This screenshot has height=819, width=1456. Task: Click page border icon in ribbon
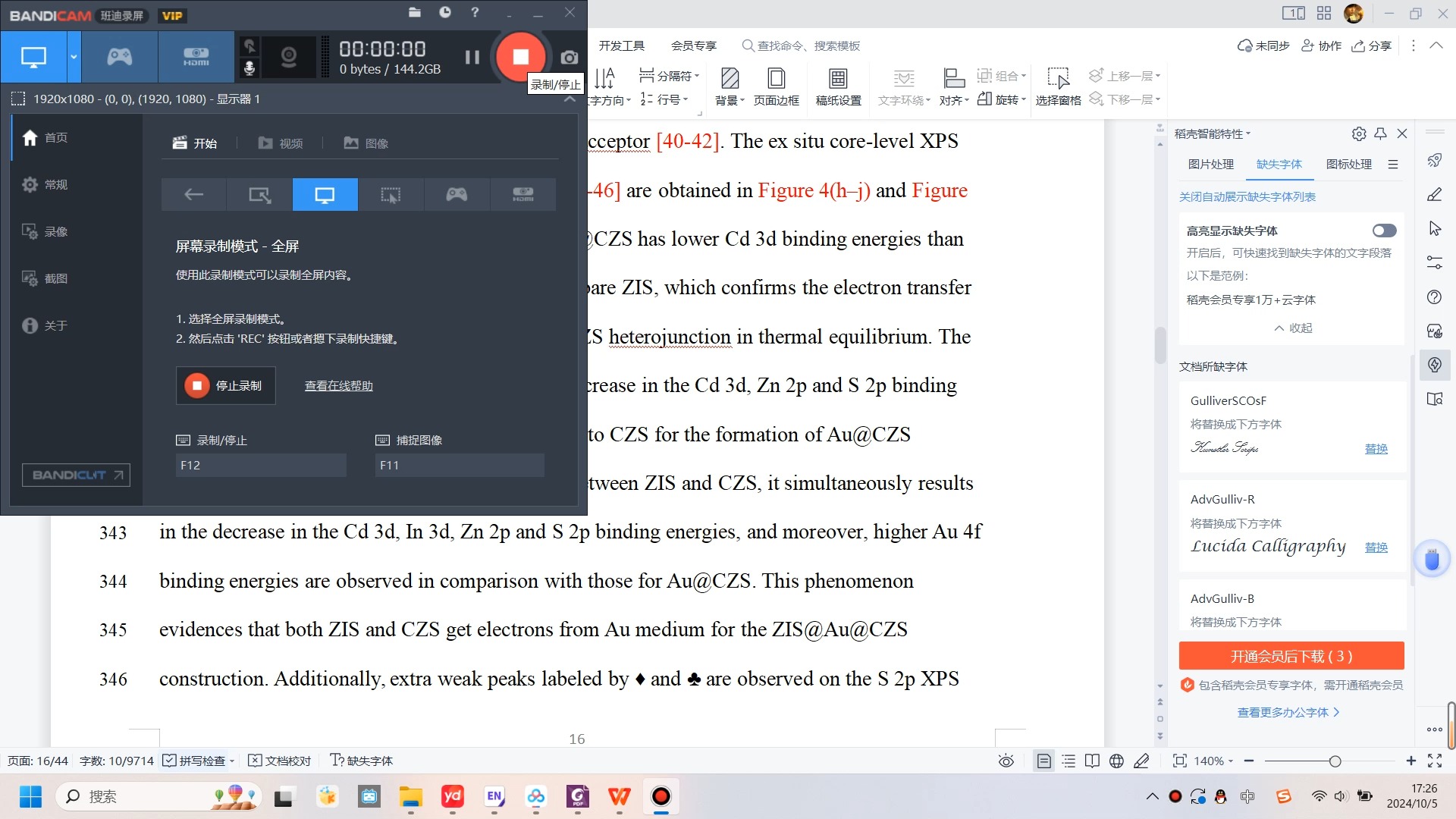[x=776, y=86]
